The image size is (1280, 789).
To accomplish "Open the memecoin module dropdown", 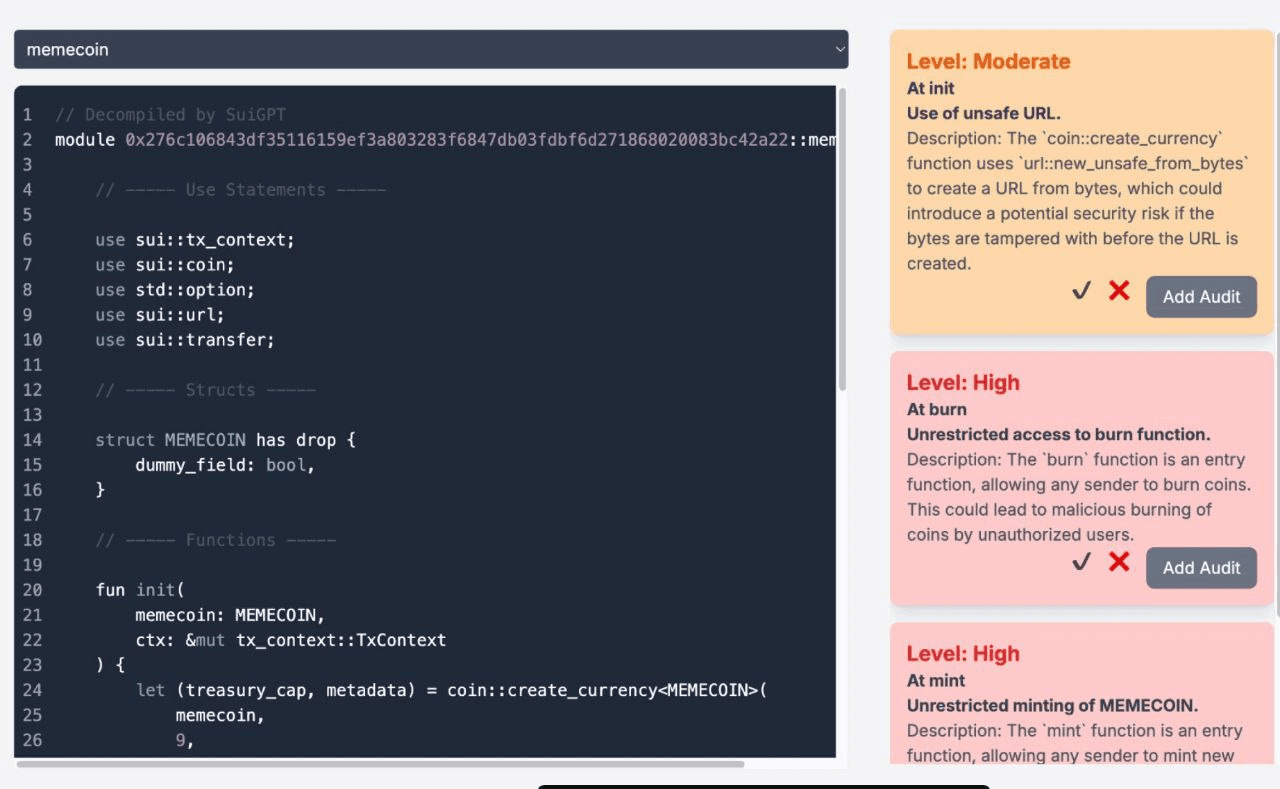I will (431, 49).
